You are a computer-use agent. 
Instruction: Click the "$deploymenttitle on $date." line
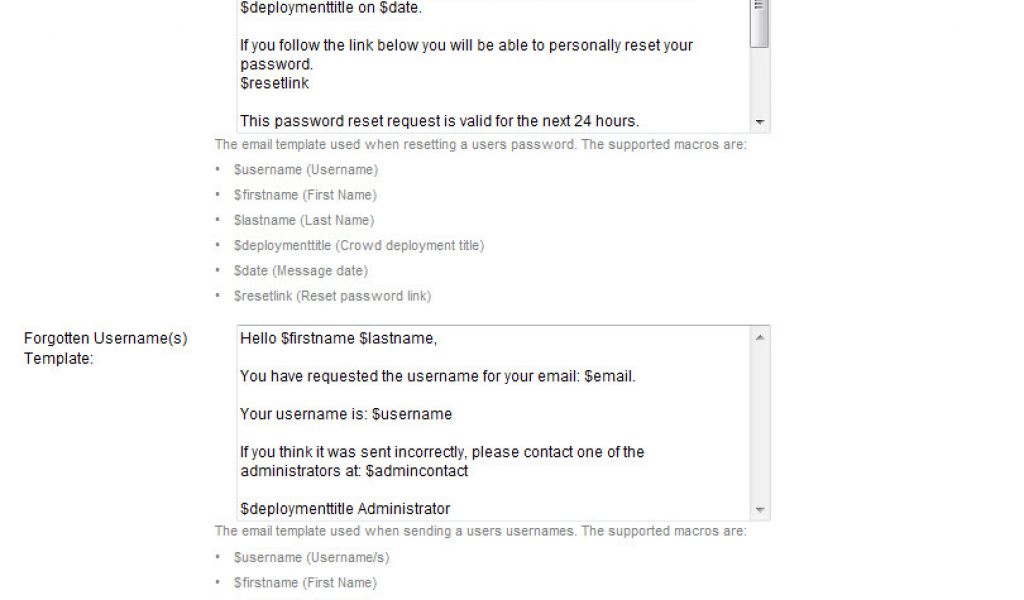(330, 8)
